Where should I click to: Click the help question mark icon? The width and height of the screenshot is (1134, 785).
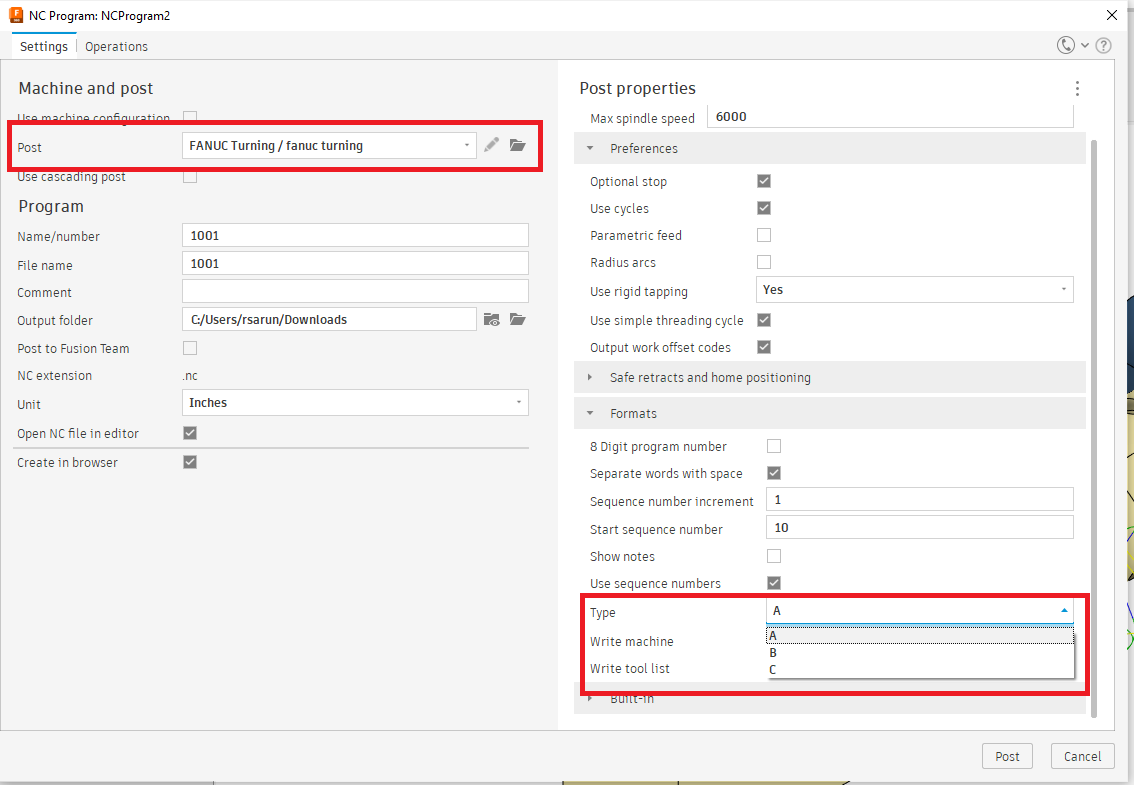point(1104,46)
